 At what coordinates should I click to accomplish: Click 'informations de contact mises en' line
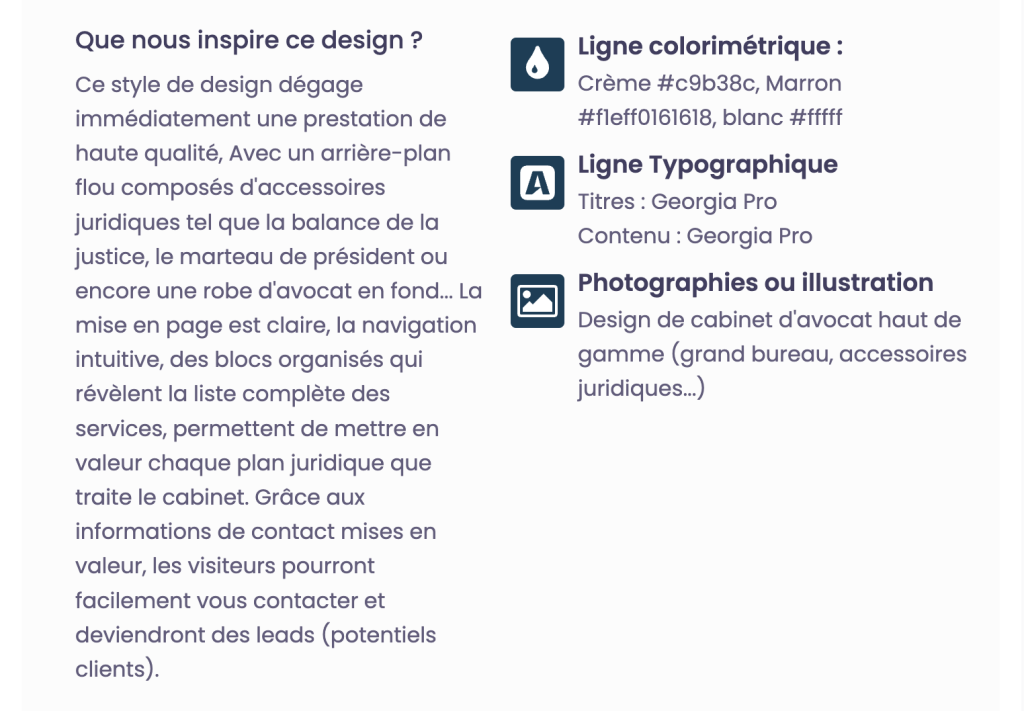point(256,531)
